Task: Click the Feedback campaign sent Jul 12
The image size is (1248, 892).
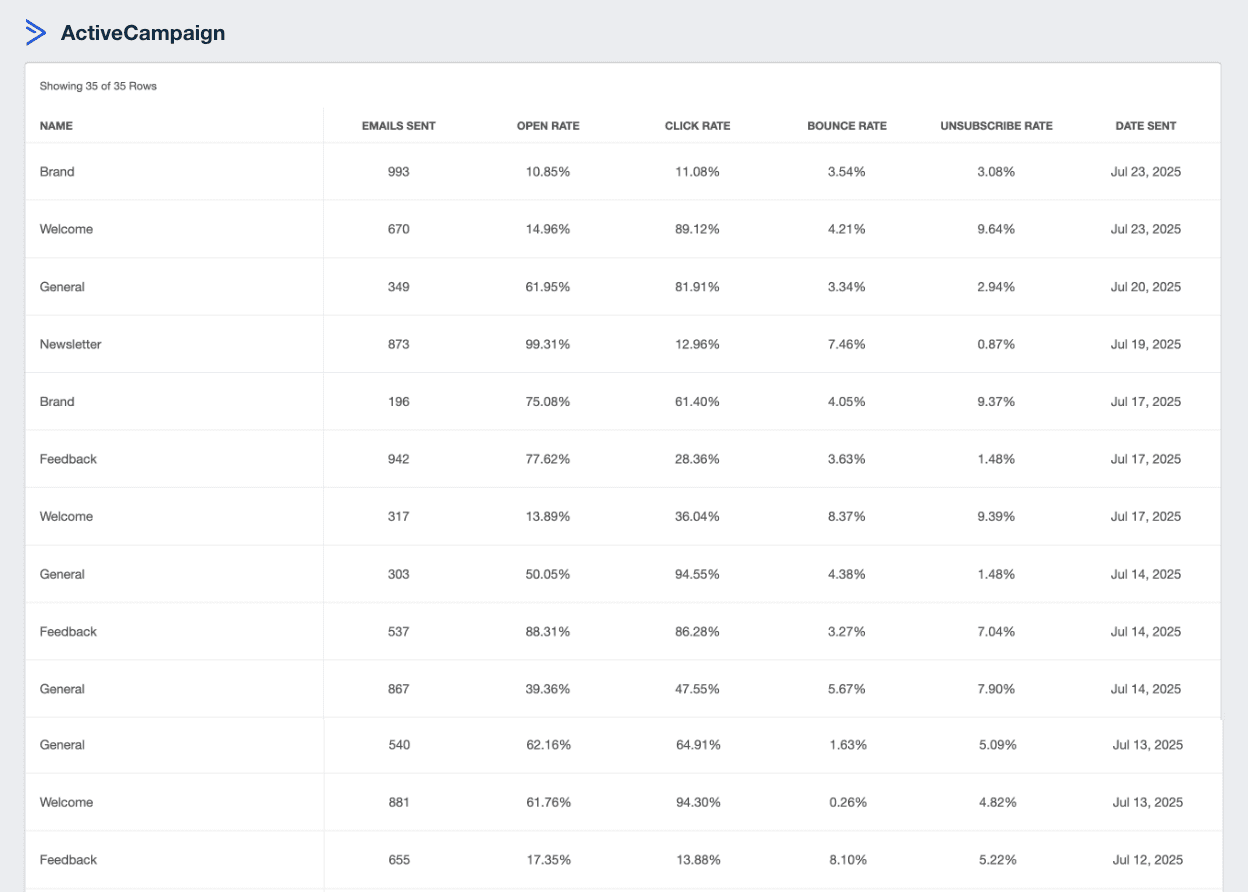Action: coord(68,859)
